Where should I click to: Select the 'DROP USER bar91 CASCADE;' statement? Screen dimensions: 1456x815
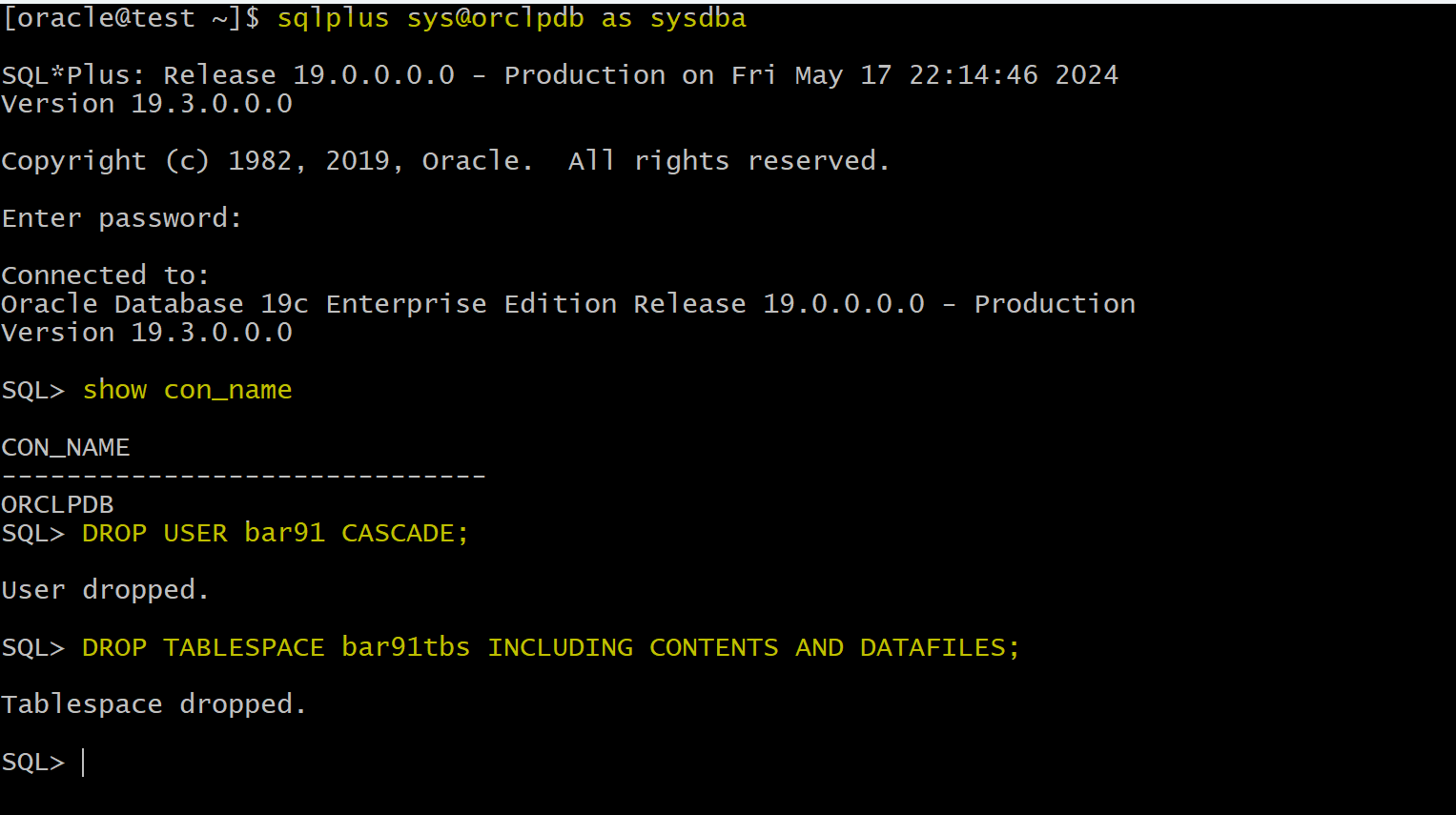click(x=276, y=533)
